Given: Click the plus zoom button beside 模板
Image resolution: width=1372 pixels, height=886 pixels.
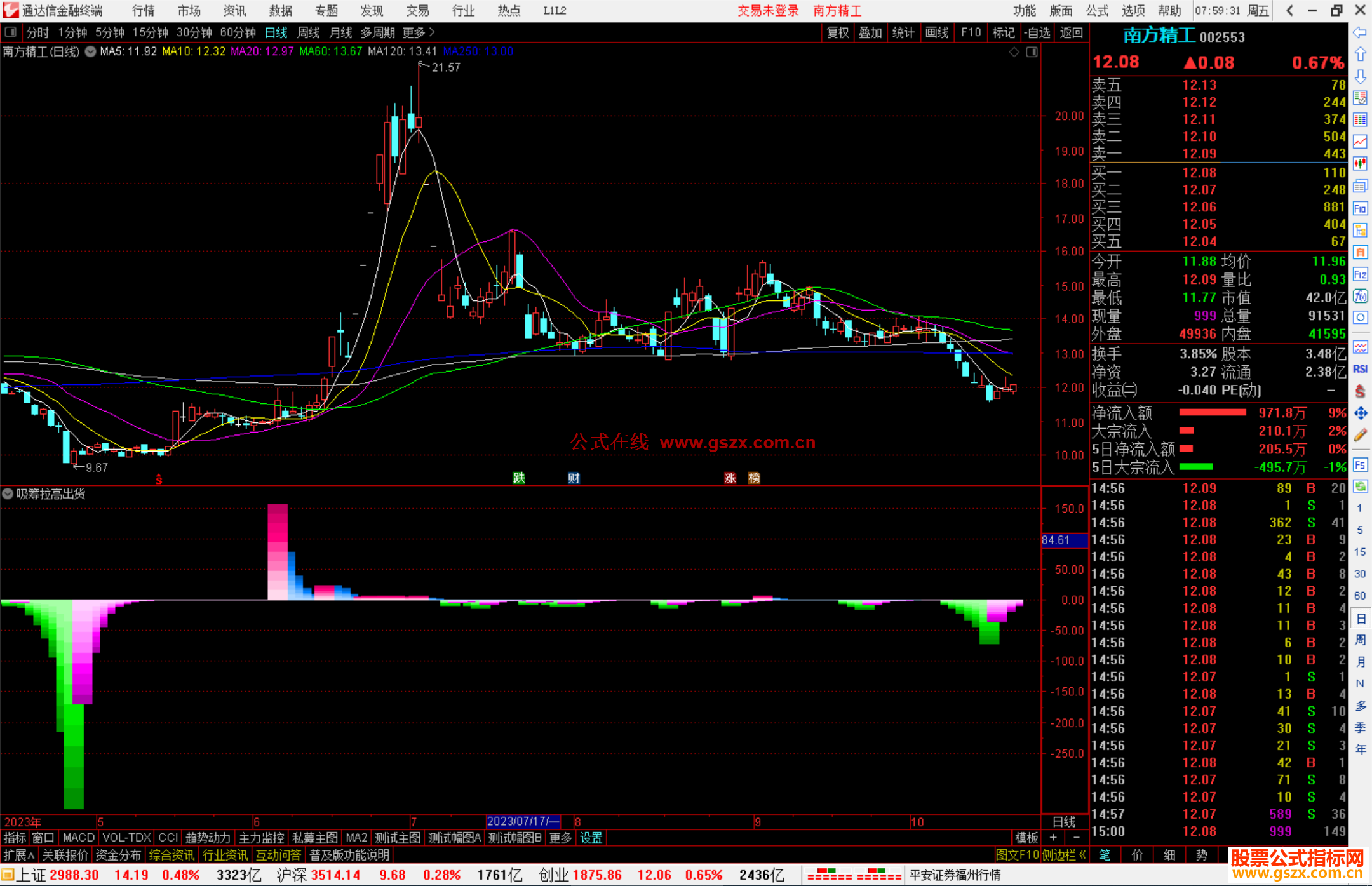Looking at the screenshot, I should click(1053, 838).
